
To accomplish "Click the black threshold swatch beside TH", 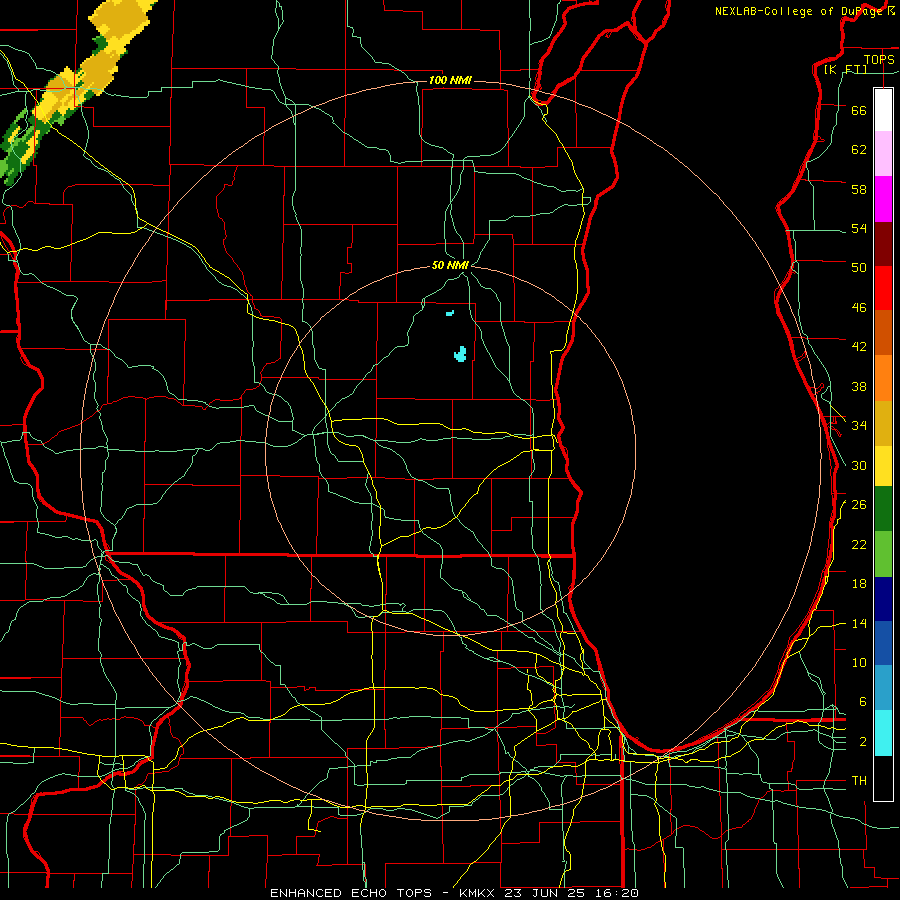I will tap(883, 778).
